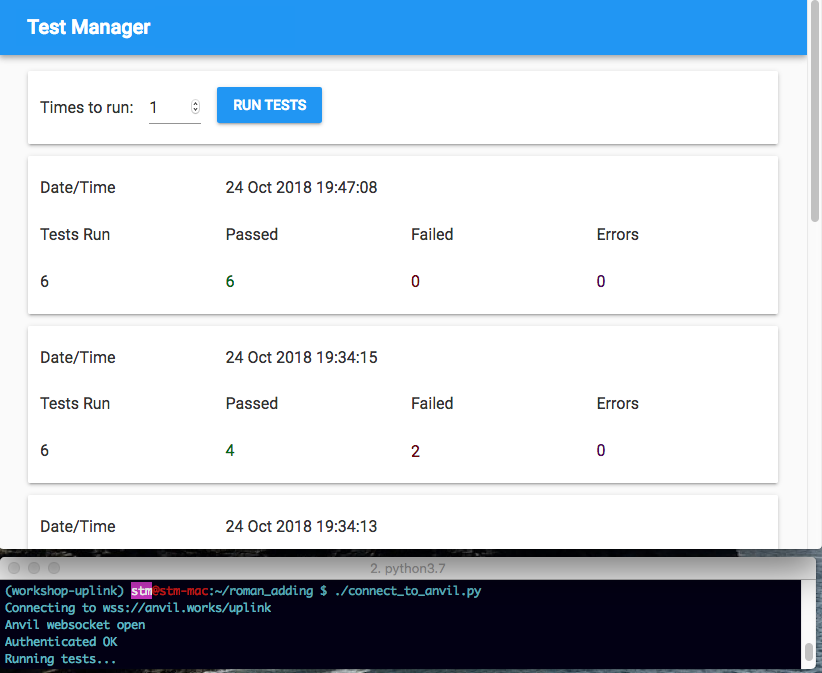Image resolution: width=822 pixels, height=673 pixels.
Task: Select the 19:34:13 test run timestamp
Action: (x=301, y=526)
